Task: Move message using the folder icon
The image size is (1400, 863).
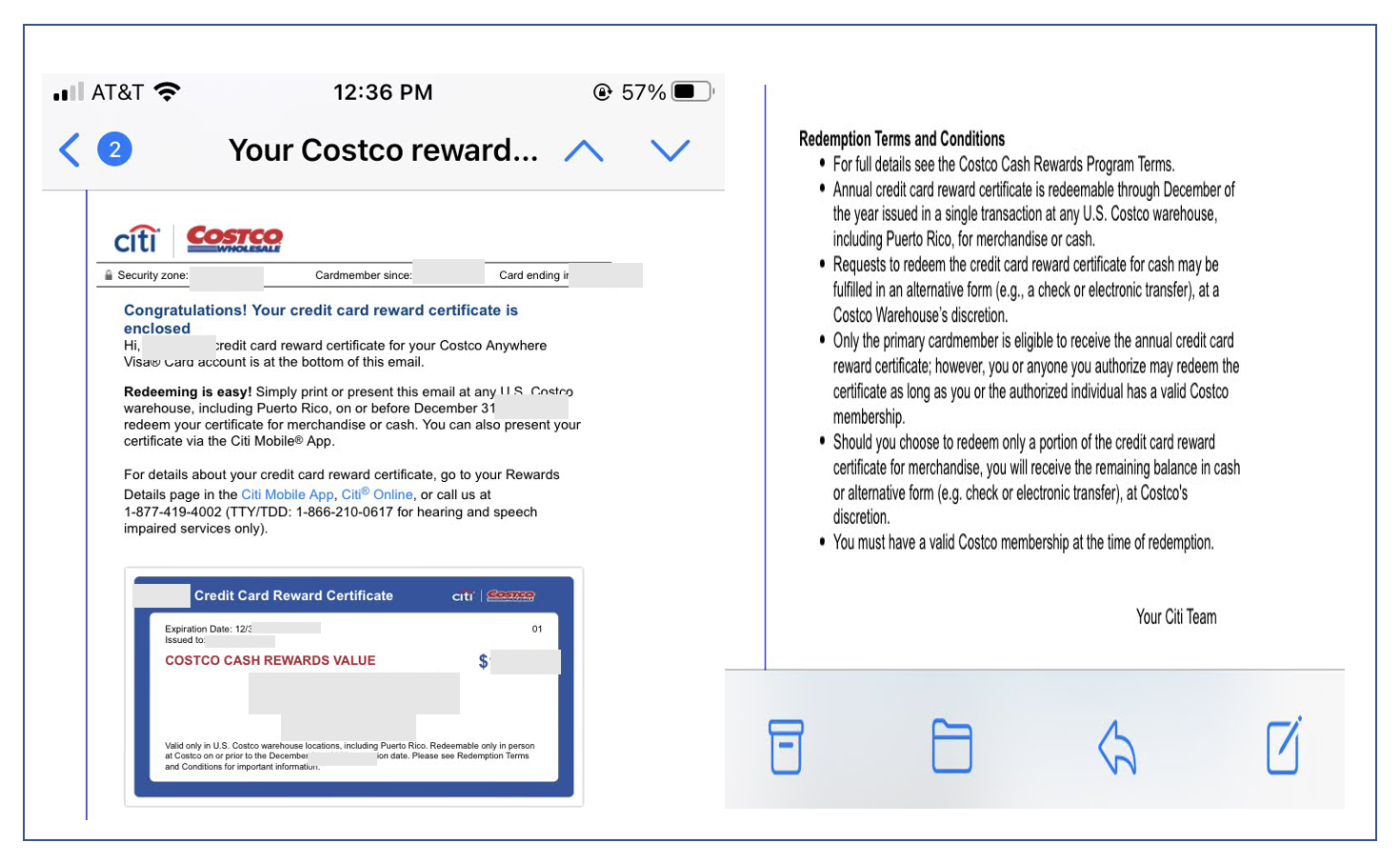Action: pos(951,746)
